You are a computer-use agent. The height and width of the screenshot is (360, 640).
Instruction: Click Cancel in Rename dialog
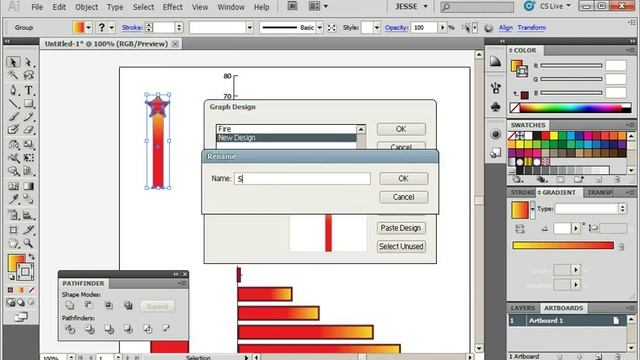pos(403,197)
